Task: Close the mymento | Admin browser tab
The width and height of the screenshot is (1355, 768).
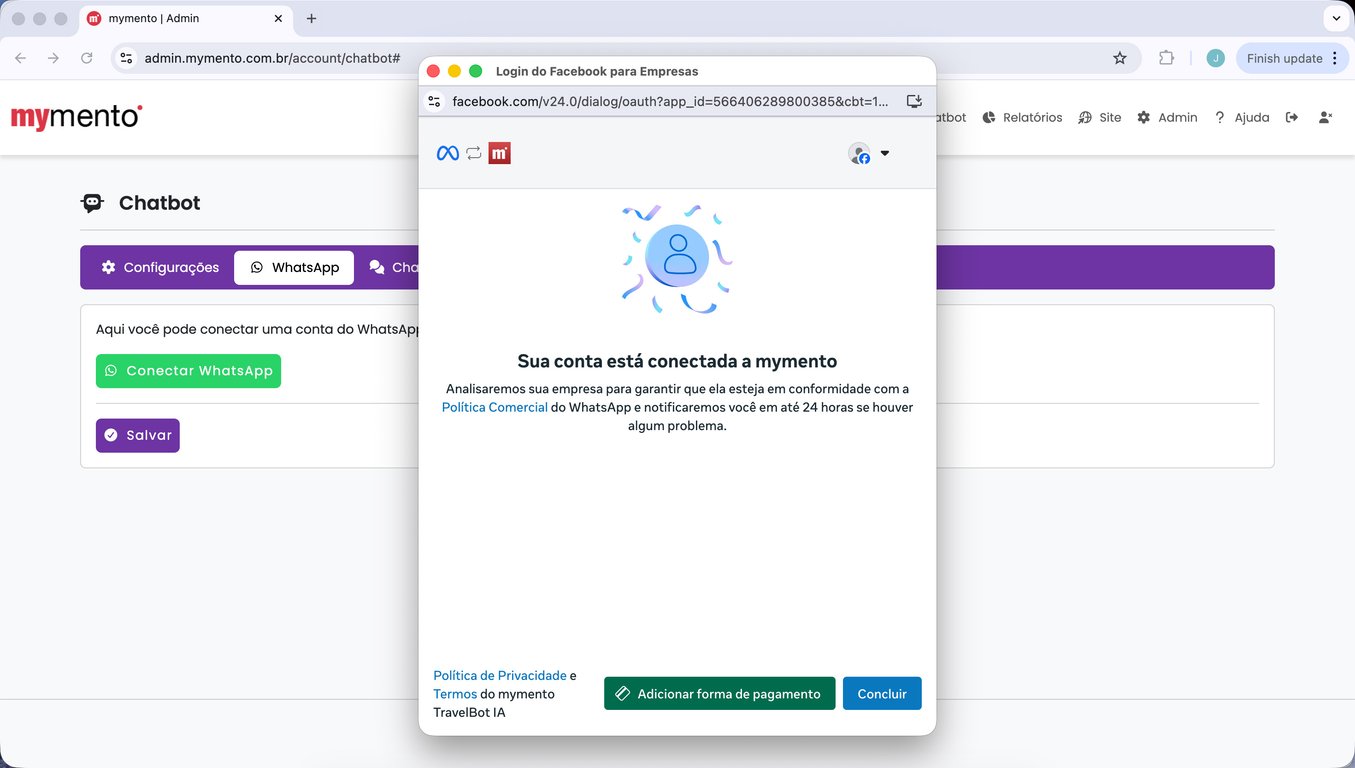Action: tap(279, 19)
